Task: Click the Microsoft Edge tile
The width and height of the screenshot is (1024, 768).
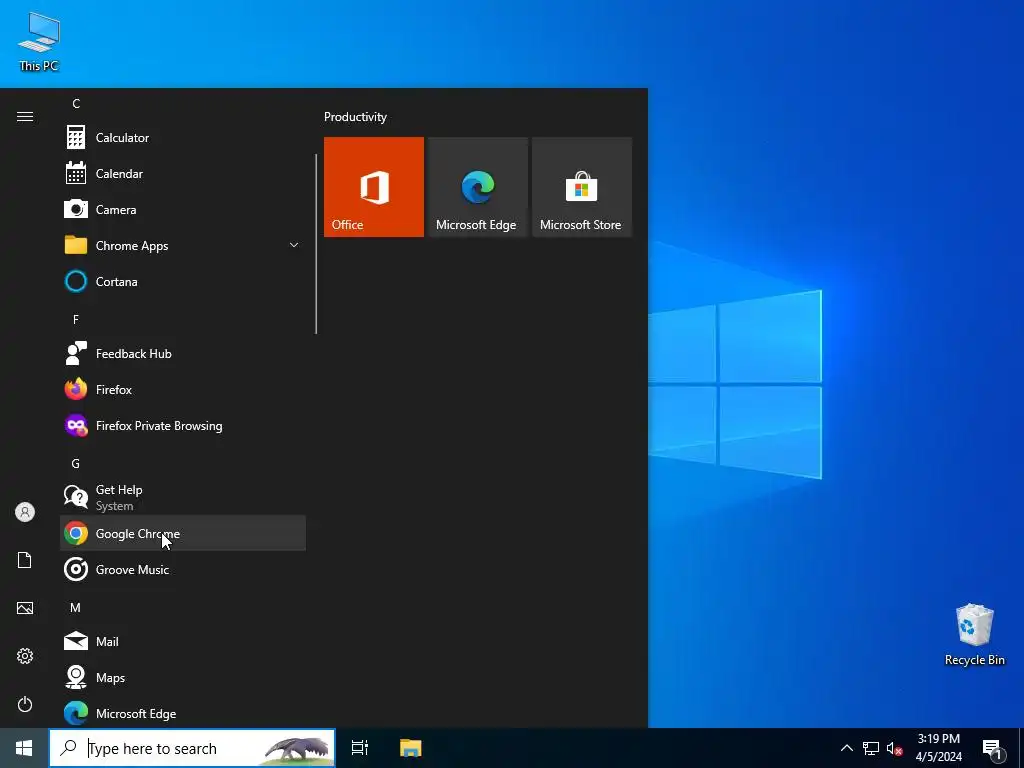Action: point(477,187)
